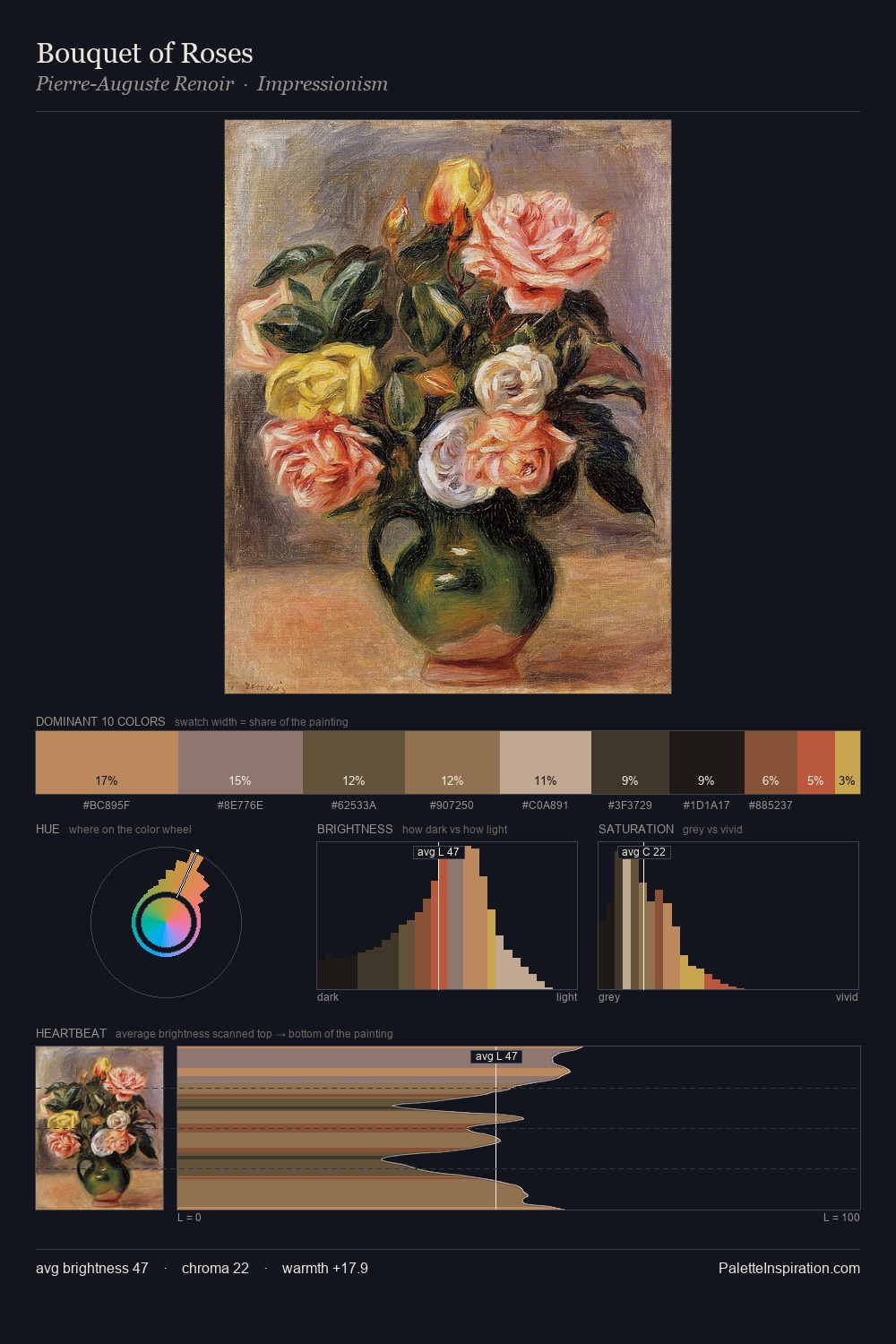This screenshot has width=896, height=1344.
Task: Click the 'swatch width = share of the painting' caption
Action: pos(262,722)
